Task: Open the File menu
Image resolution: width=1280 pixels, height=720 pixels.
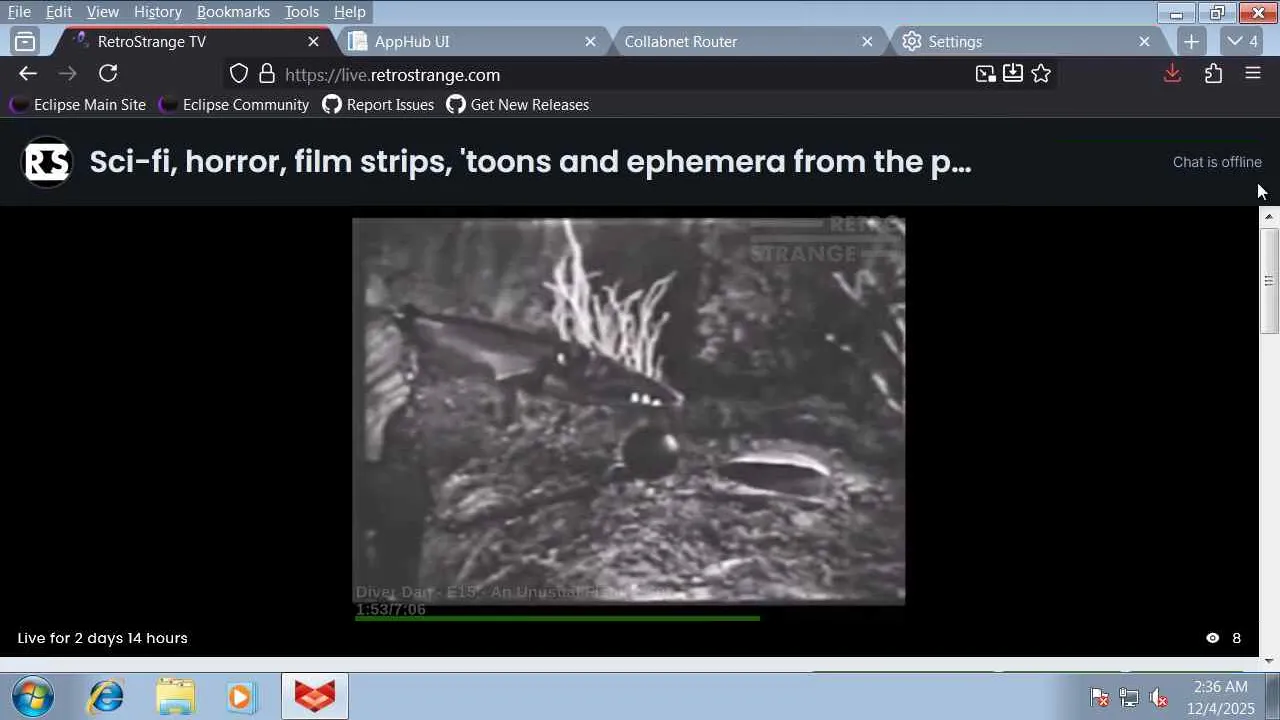Action: click(19, 12)
